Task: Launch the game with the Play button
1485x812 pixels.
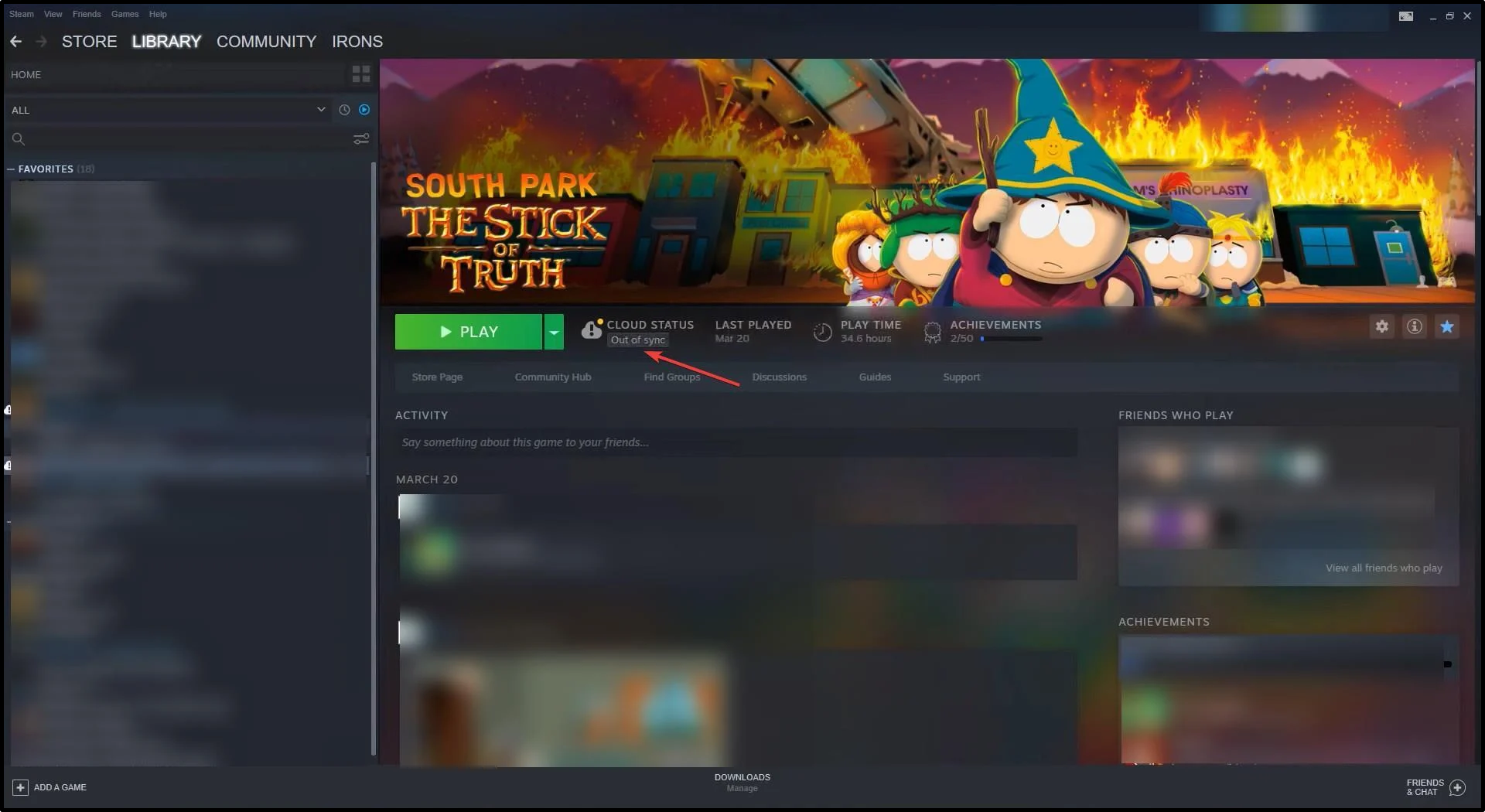Action: [x=469, y=332]
